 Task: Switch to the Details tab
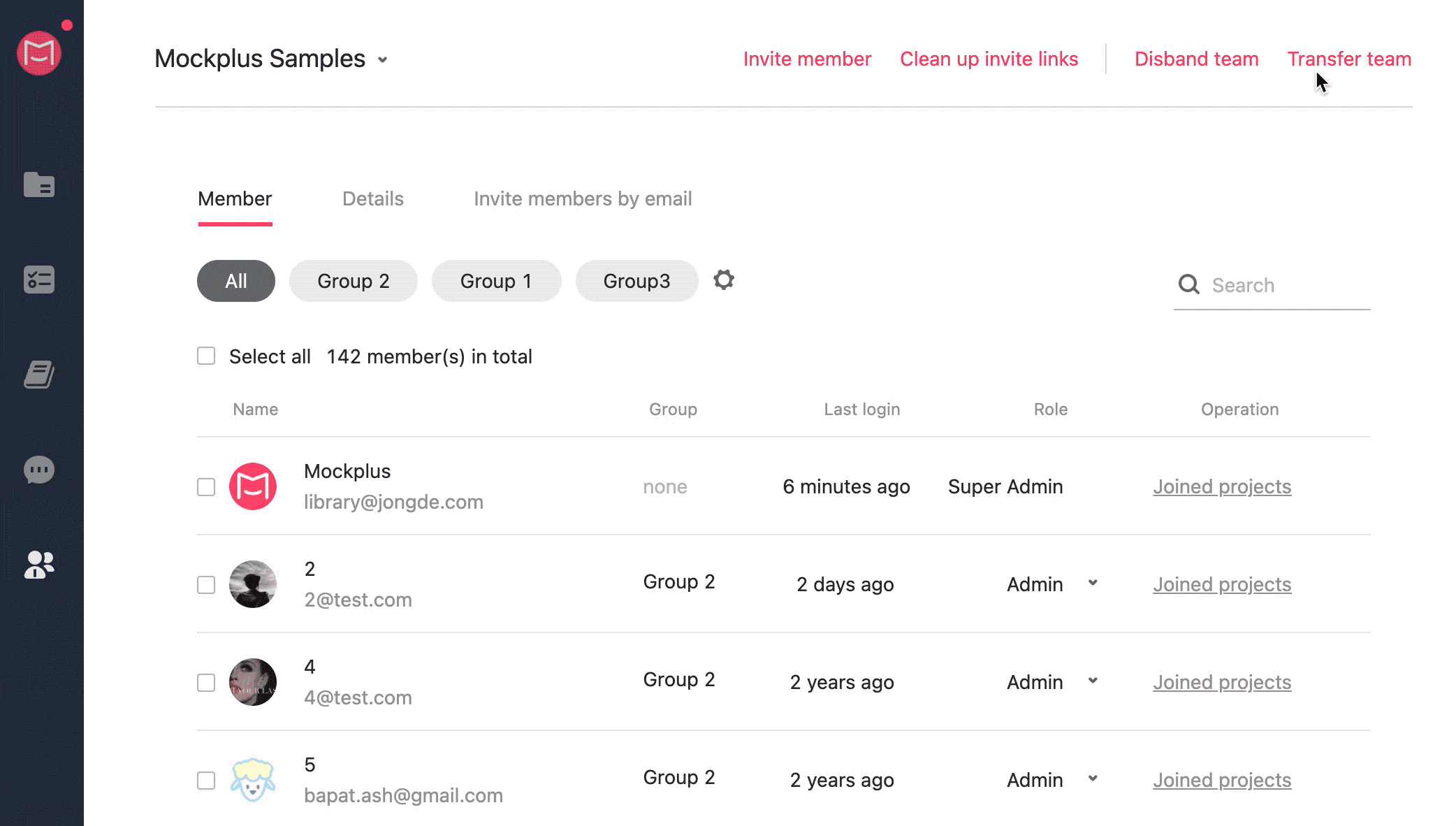(x=373, y=199)
